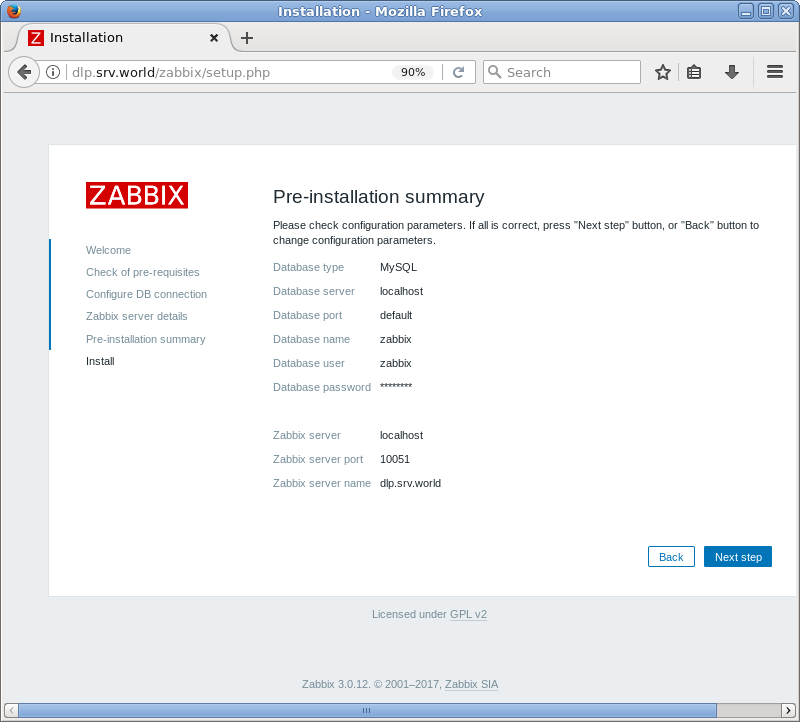Open the Zabbix SIA link
The image size is (800, 722).
coord(471,684)
